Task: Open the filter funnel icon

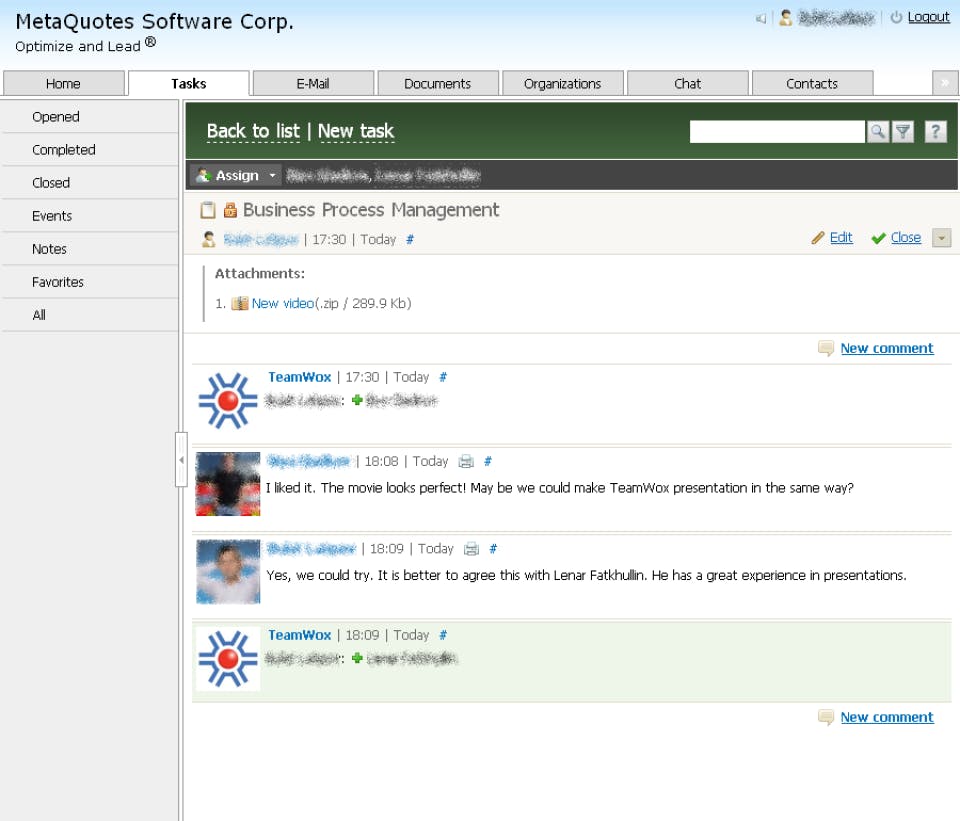Action: 902,132
